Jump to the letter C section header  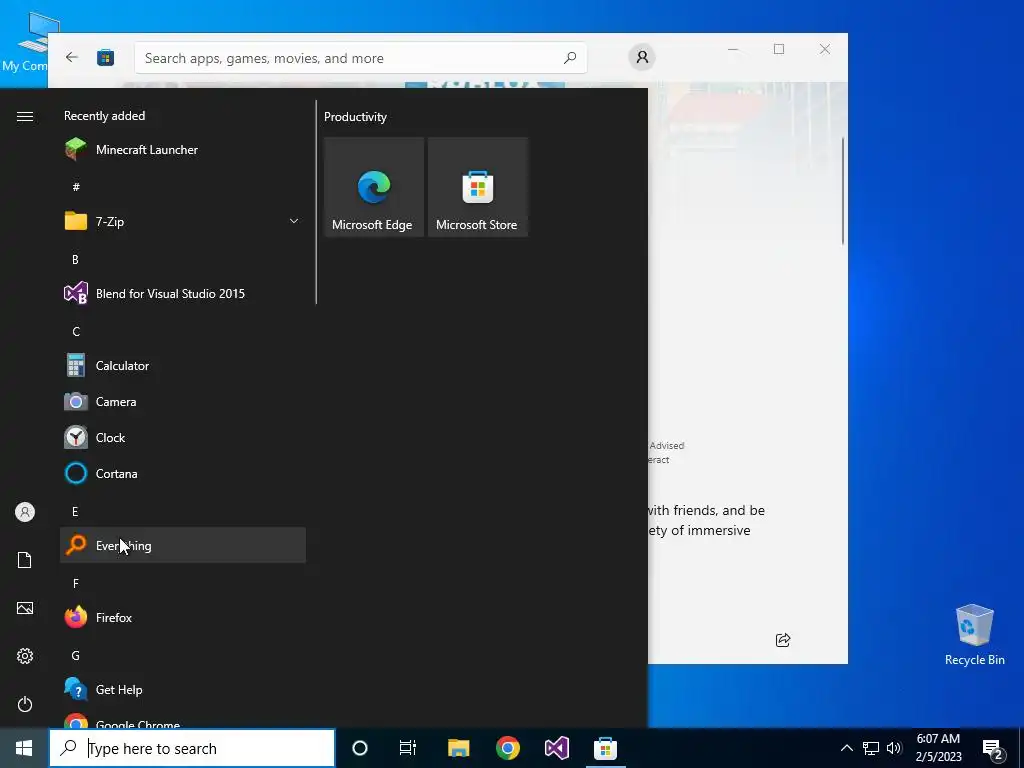click(76, 332)
